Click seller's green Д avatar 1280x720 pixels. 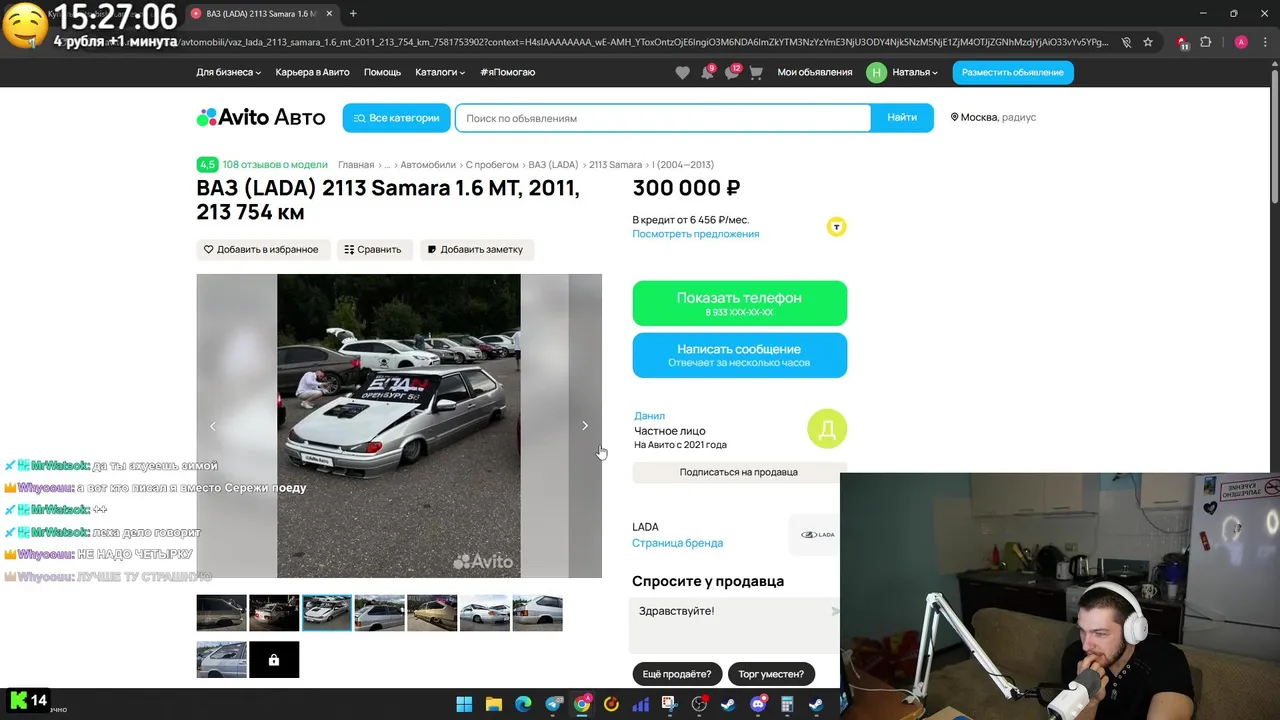pyautogui.click(x=827, y=429)
